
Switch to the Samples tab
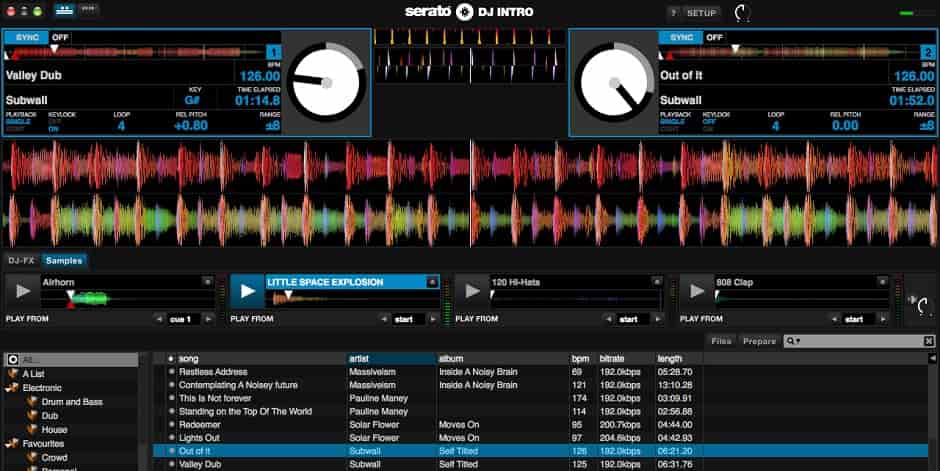[x=64, y=261]
